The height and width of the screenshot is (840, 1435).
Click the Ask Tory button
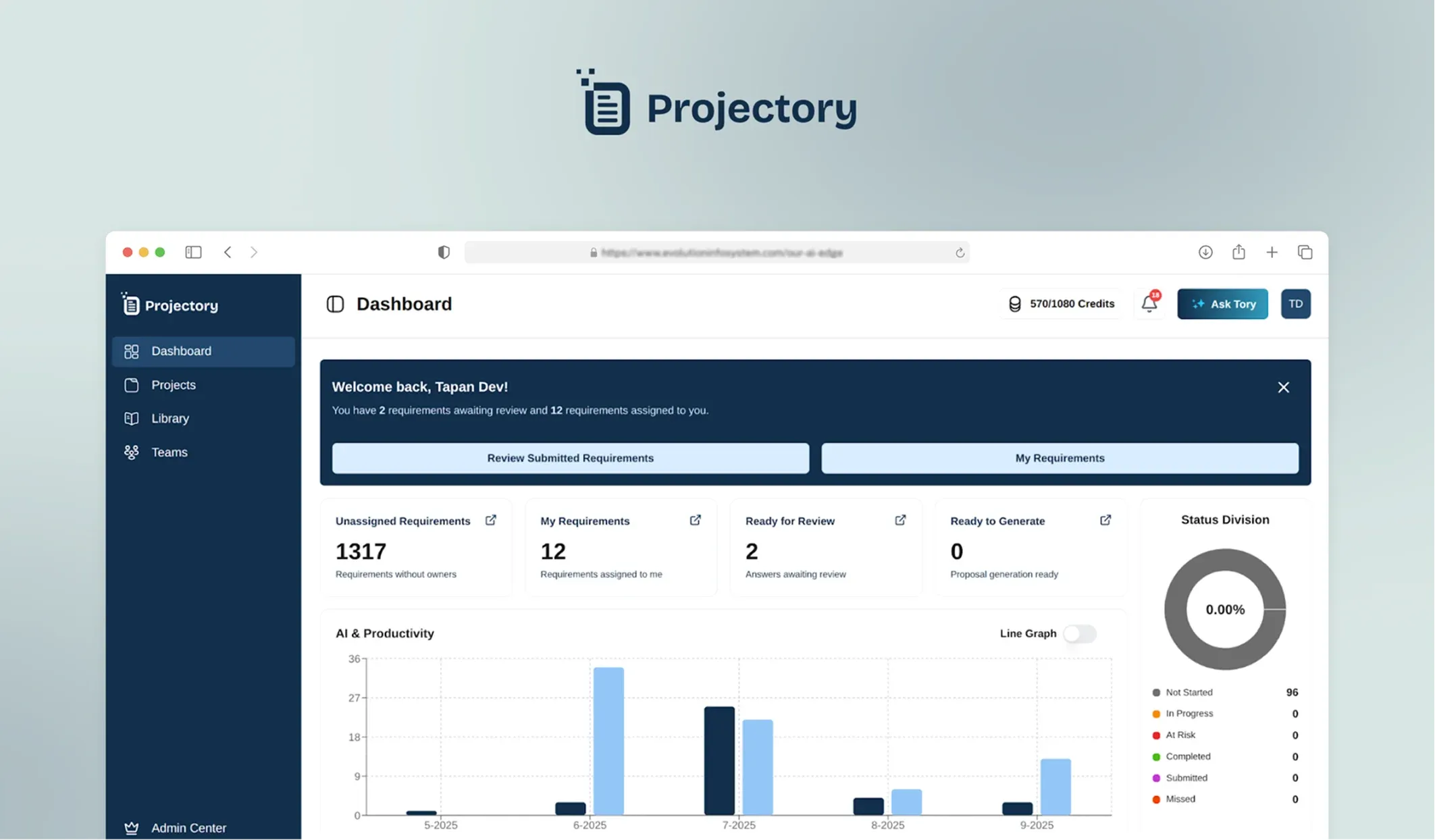[x=1222, y=304]
